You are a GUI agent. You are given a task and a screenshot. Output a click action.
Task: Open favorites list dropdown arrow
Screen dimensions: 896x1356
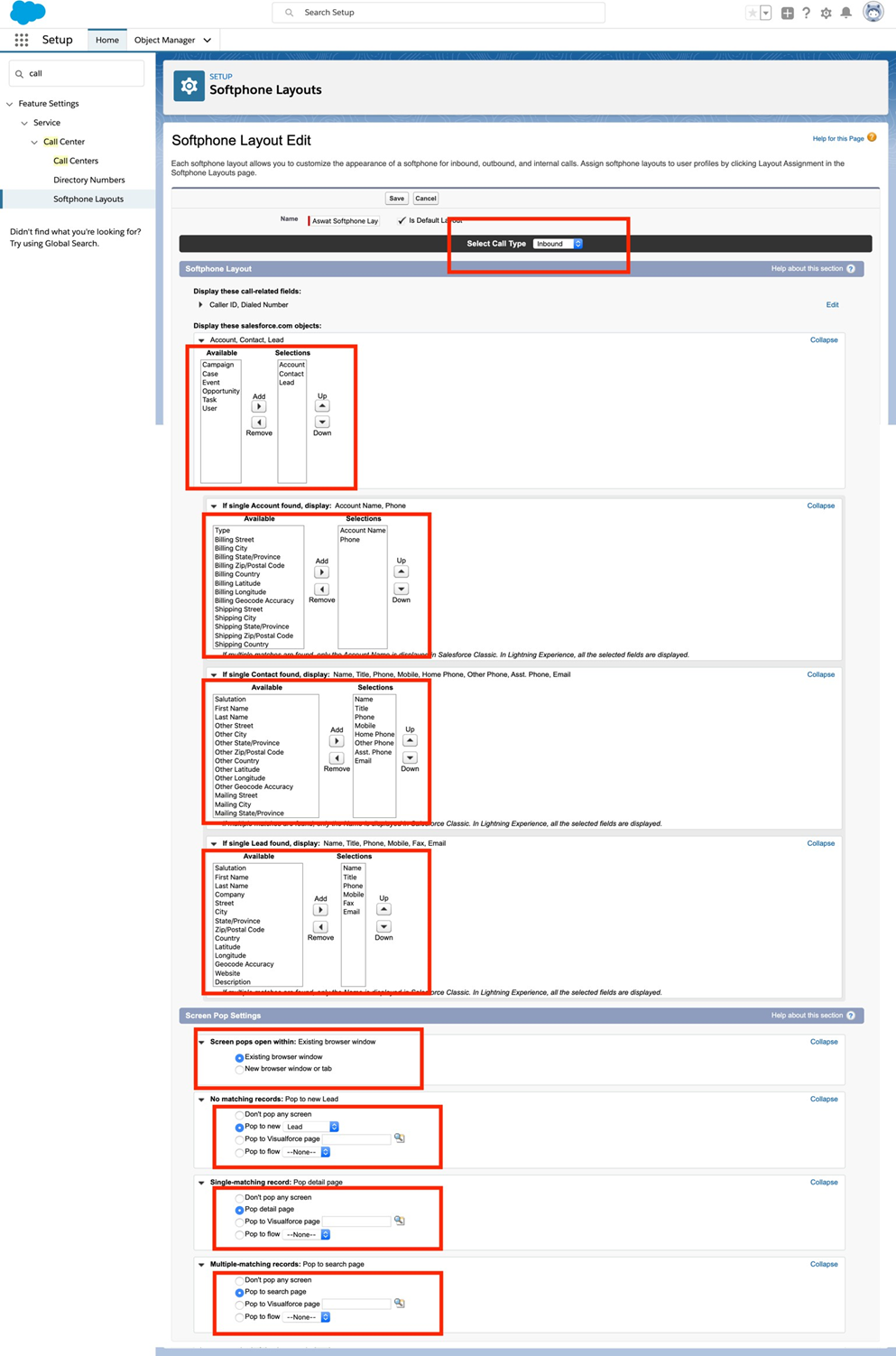pos(765,13)
